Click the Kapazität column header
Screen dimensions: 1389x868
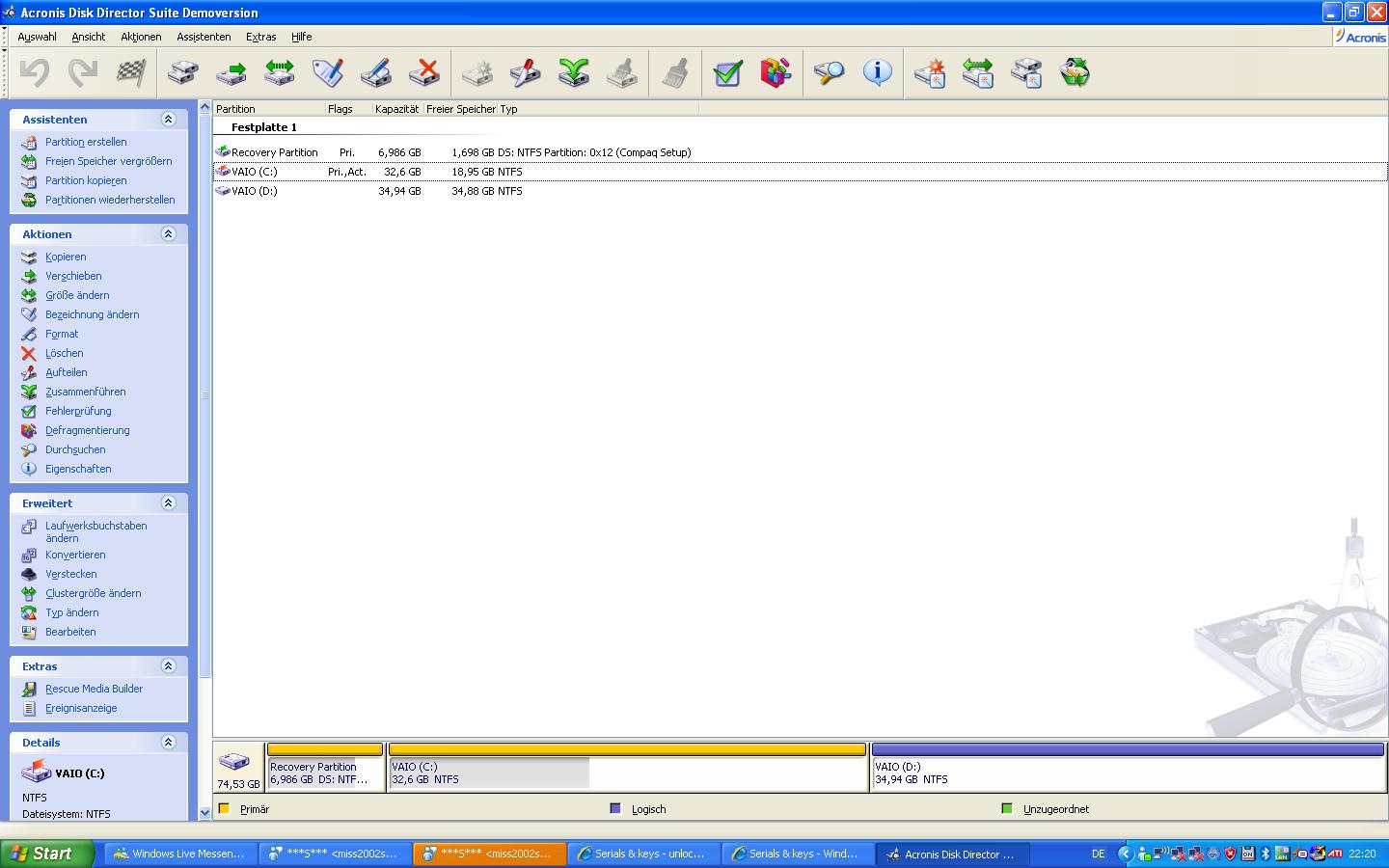click(x=397, y=109)
